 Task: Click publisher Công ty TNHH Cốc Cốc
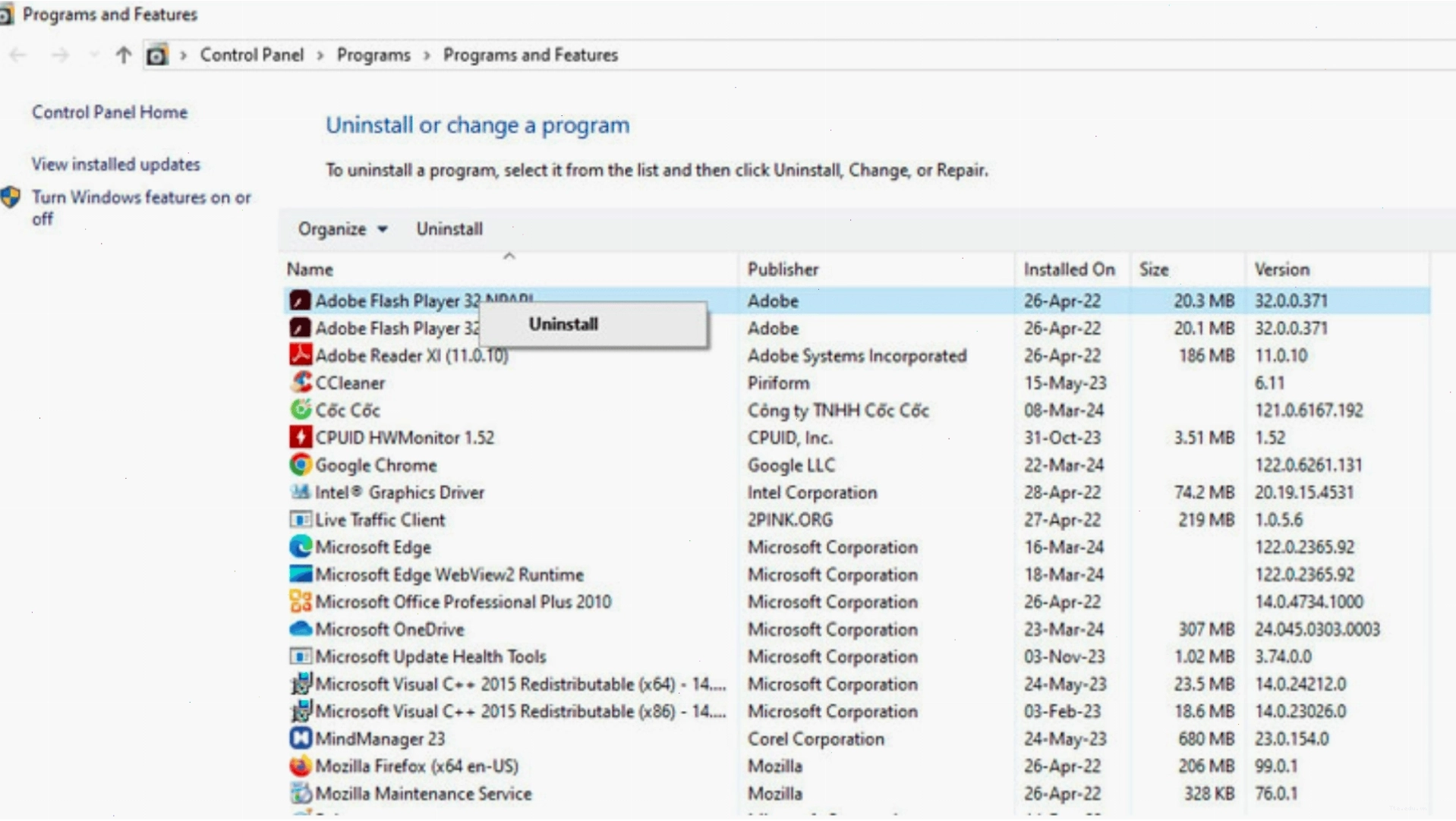(x=838, y=410)
